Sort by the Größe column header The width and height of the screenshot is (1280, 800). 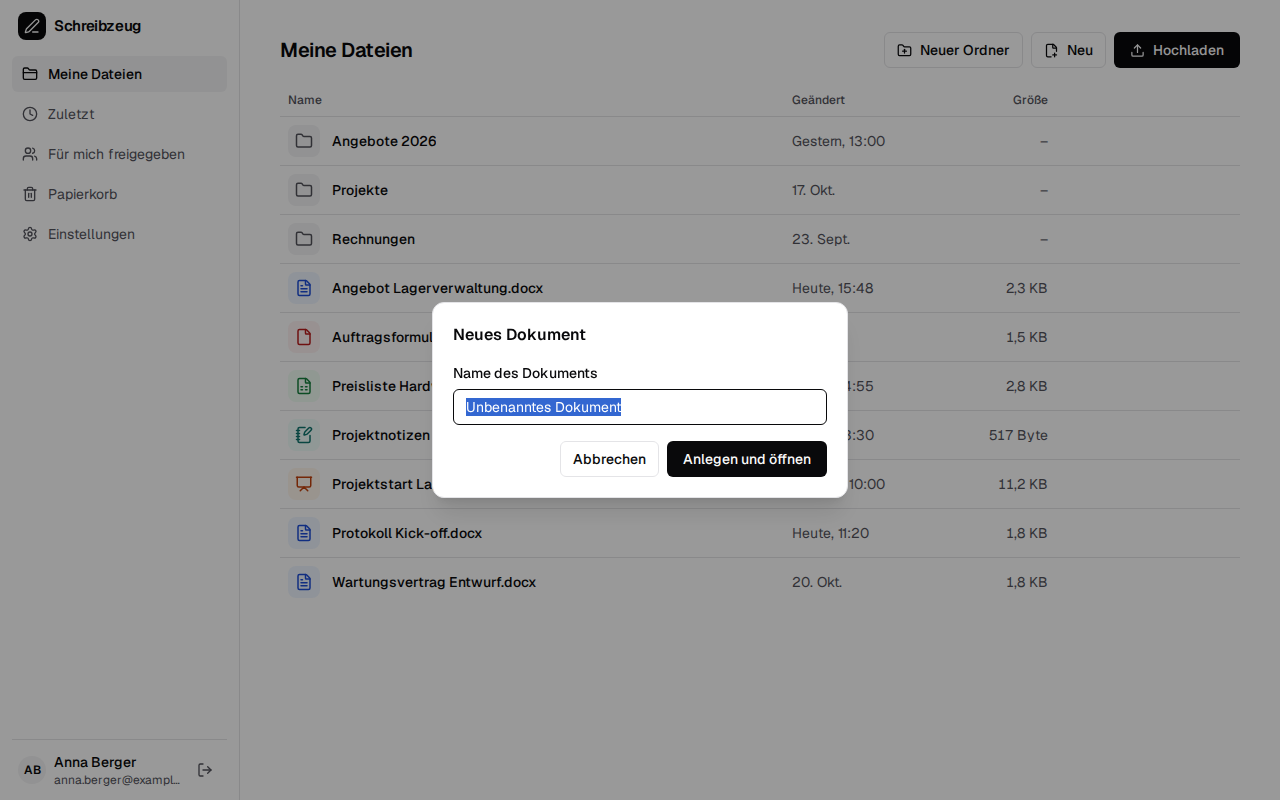1030,100
